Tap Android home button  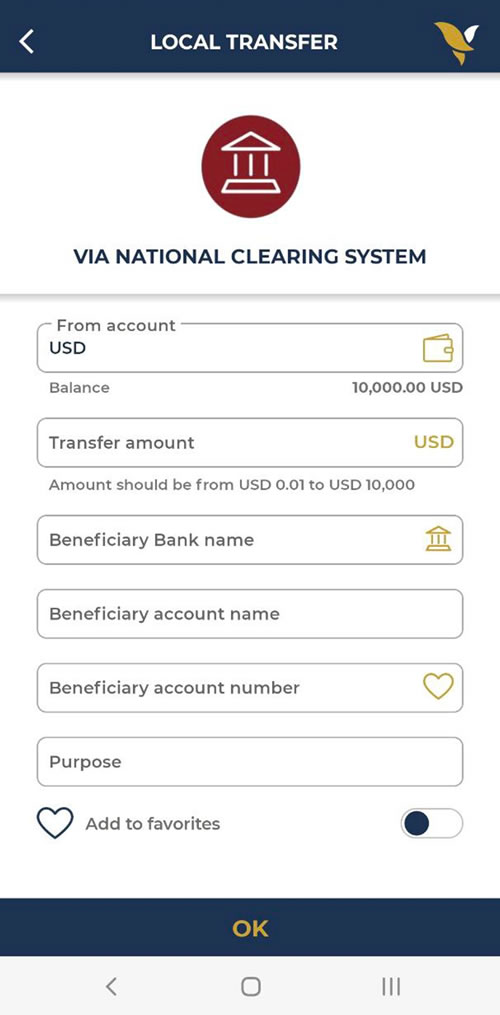251,987
